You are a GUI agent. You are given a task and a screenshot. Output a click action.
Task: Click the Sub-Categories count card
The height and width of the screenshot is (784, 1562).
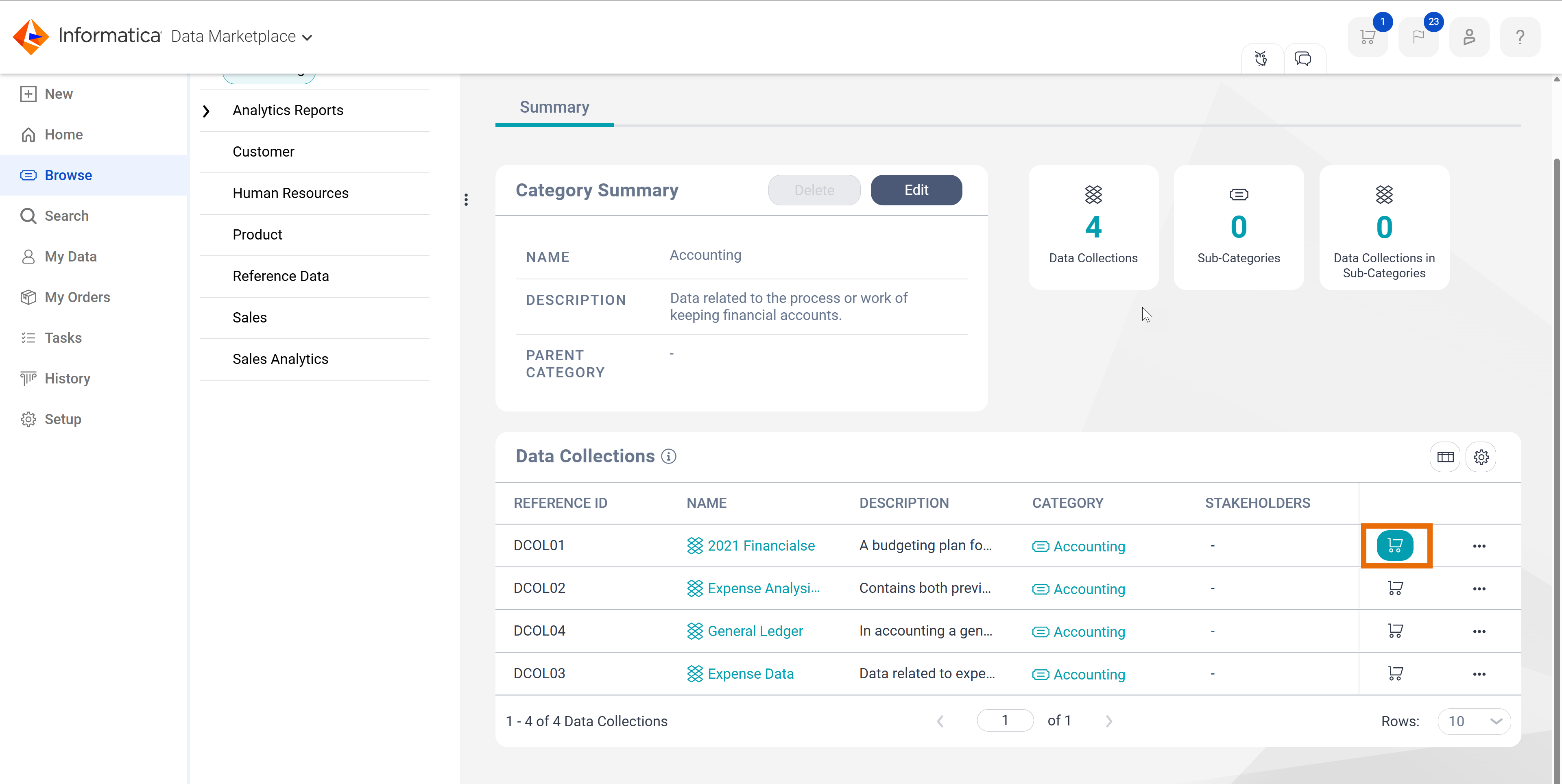point(1238,227)
